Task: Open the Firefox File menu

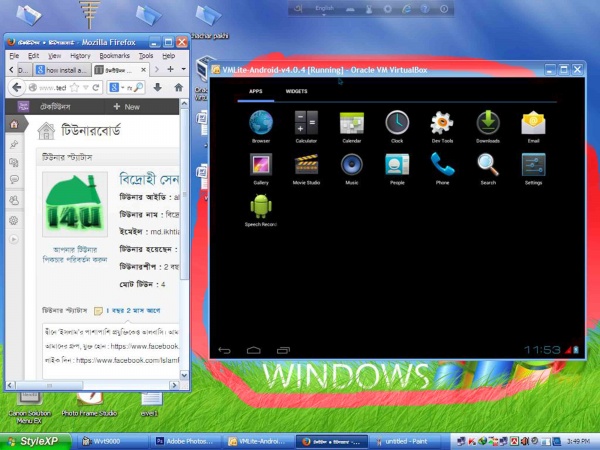Action: [14, 56]
